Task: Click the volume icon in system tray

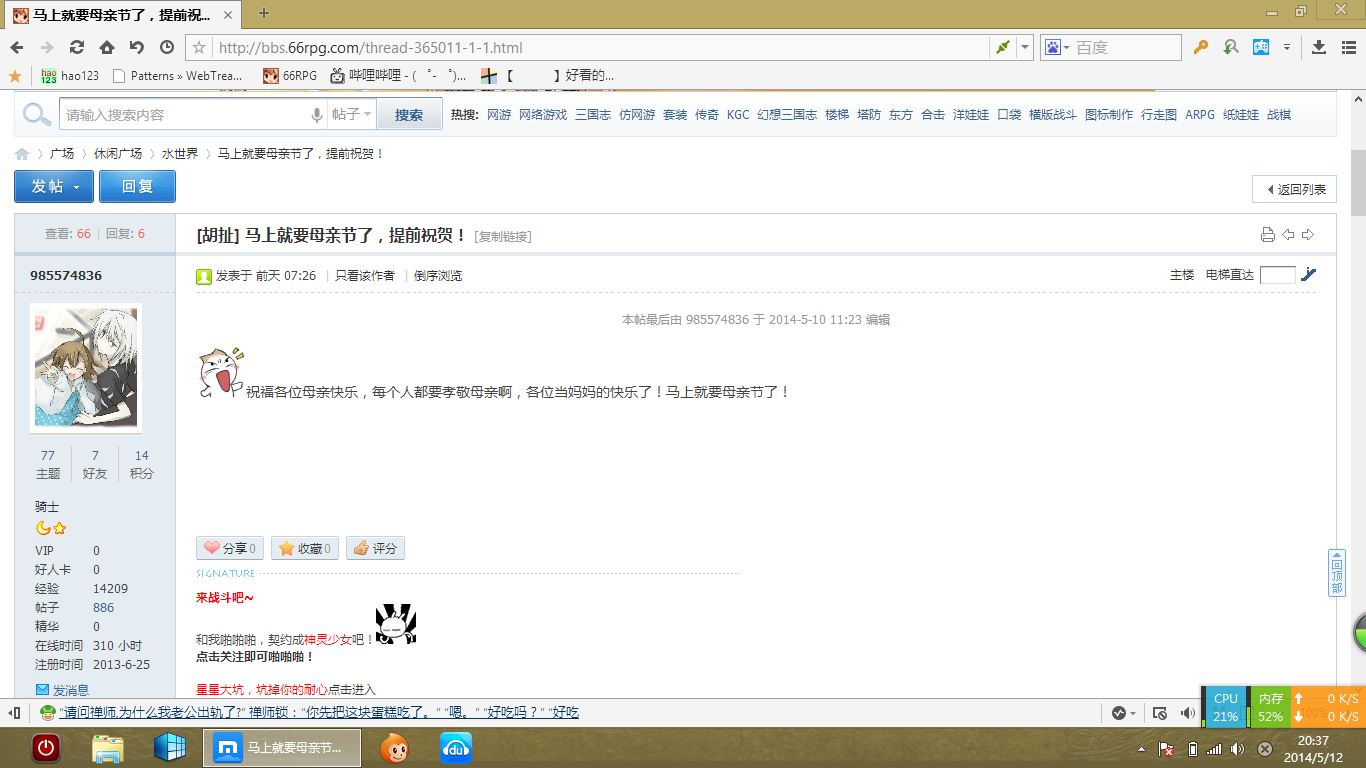Action: click(1237, 749)
